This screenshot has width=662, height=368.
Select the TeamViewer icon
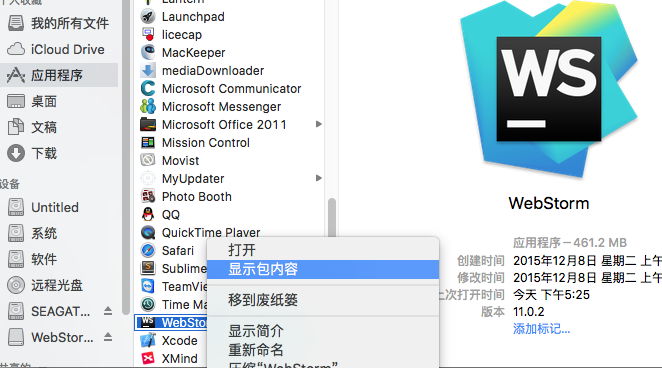148,287
